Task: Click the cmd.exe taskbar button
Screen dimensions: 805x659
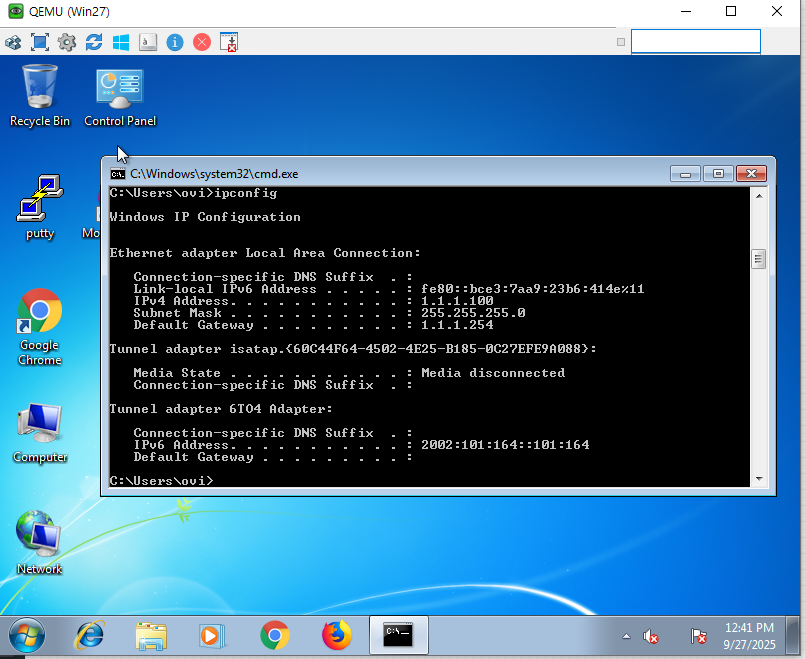Action: (x=398, y=635)
